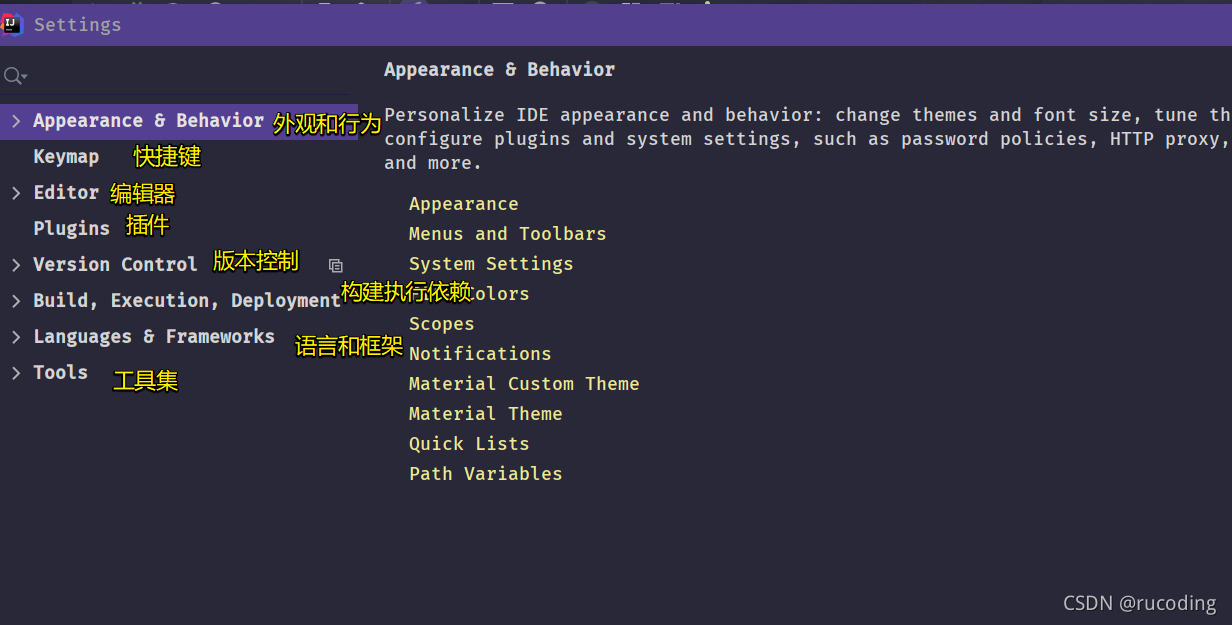The image size is (1232, 625).
Task: Open the Material Custom Theme link
Action: [524, 384]
